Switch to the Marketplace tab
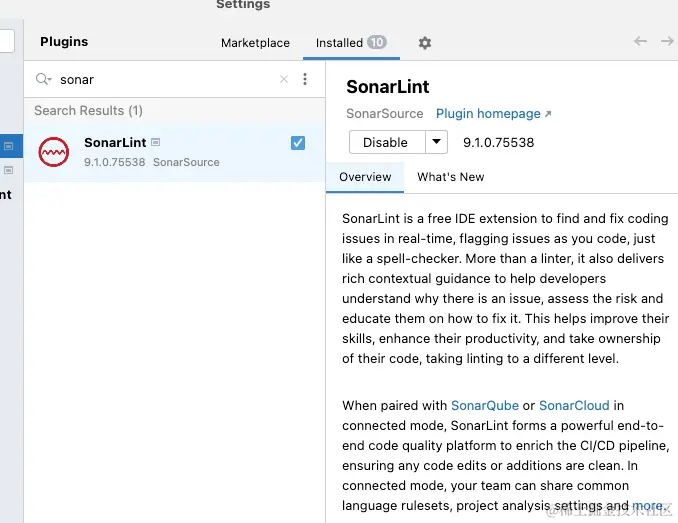This screenshot has width=678, height=523. [x=255, y=43]
